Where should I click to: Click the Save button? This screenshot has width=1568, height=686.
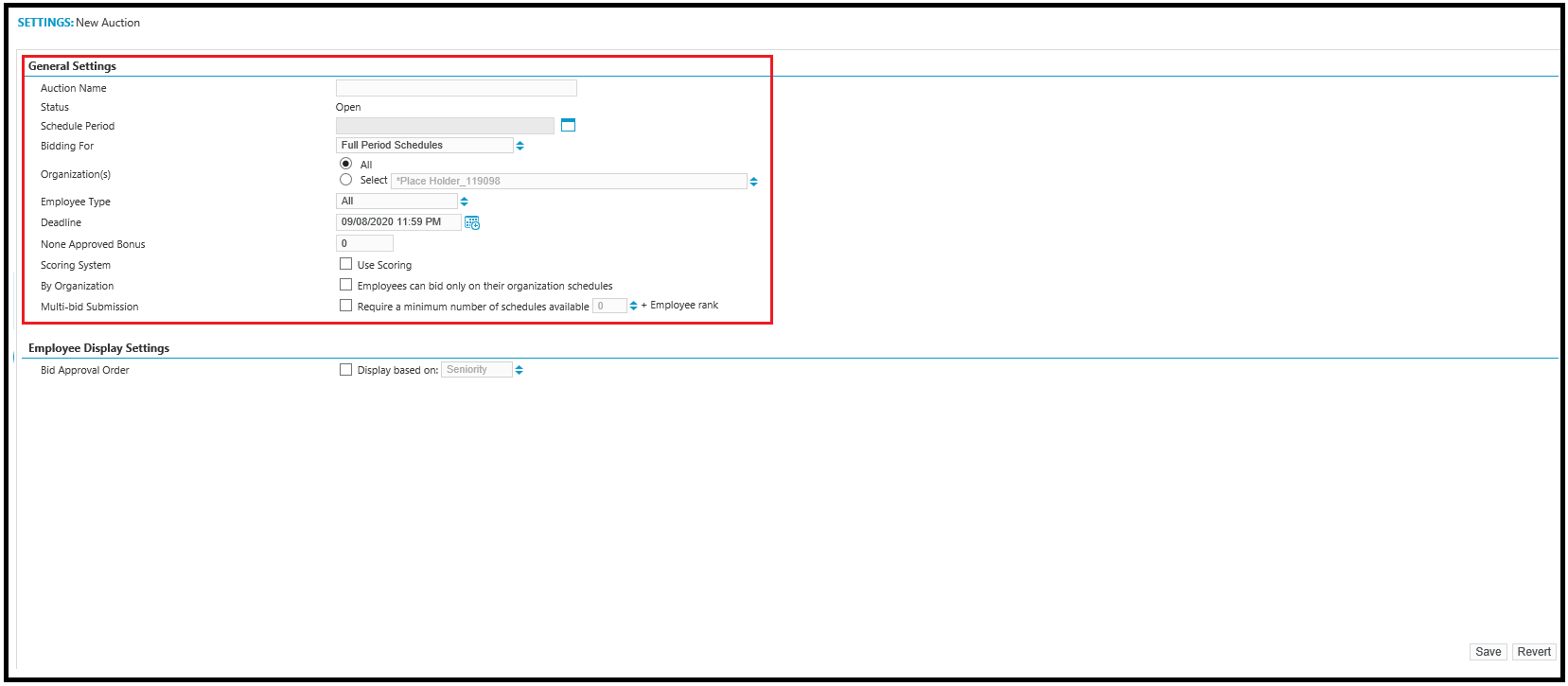(1489, 652)
